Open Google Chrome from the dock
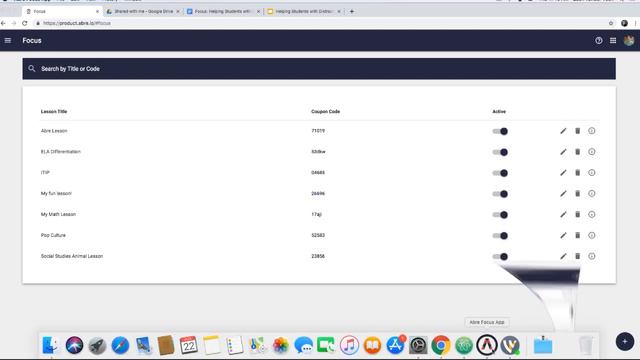The height and width of the screenshot is (360, 640). (x=441, y=345)
